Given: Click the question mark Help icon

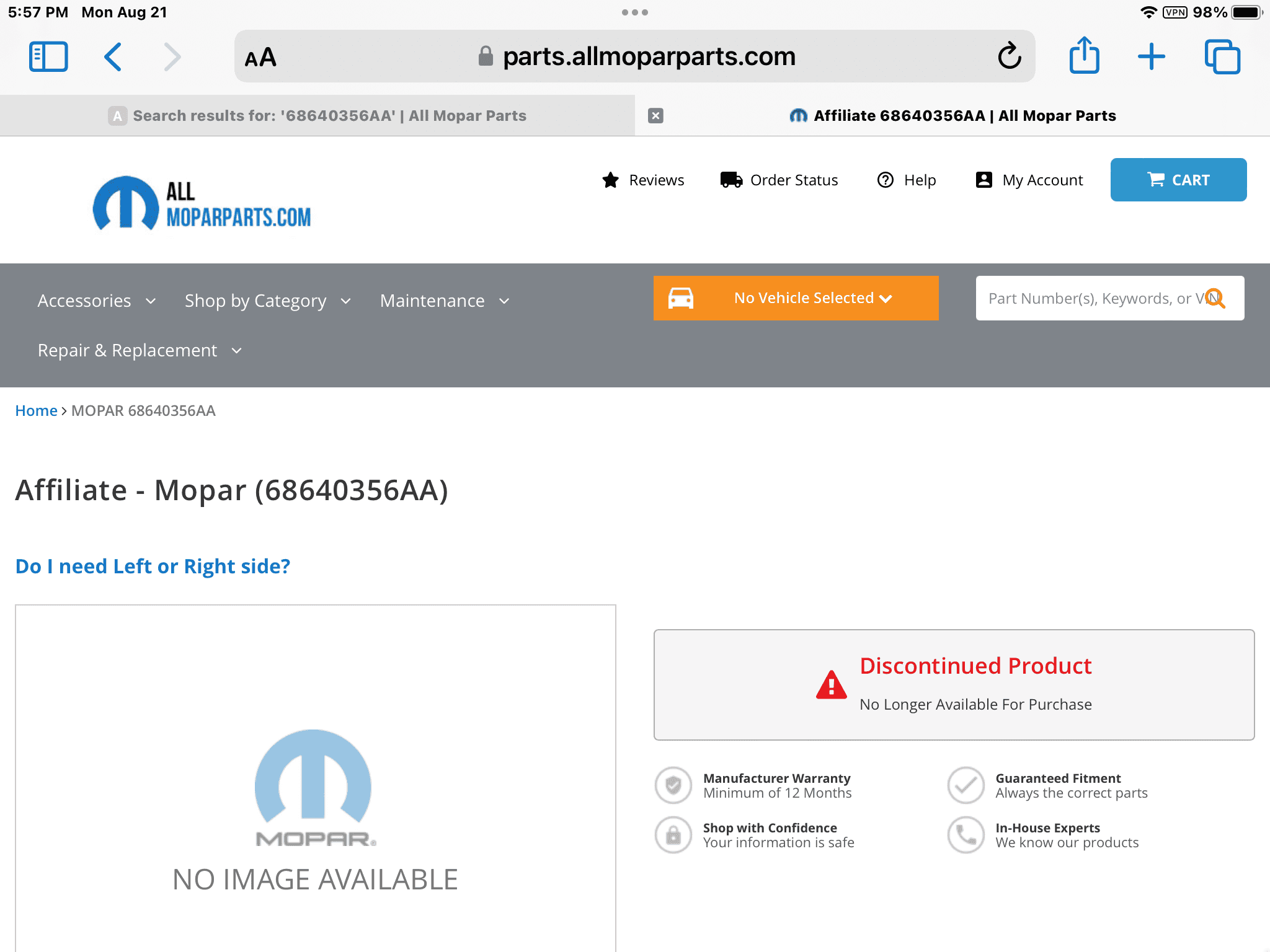Looking at the screenshot, I should coord(886,180).
